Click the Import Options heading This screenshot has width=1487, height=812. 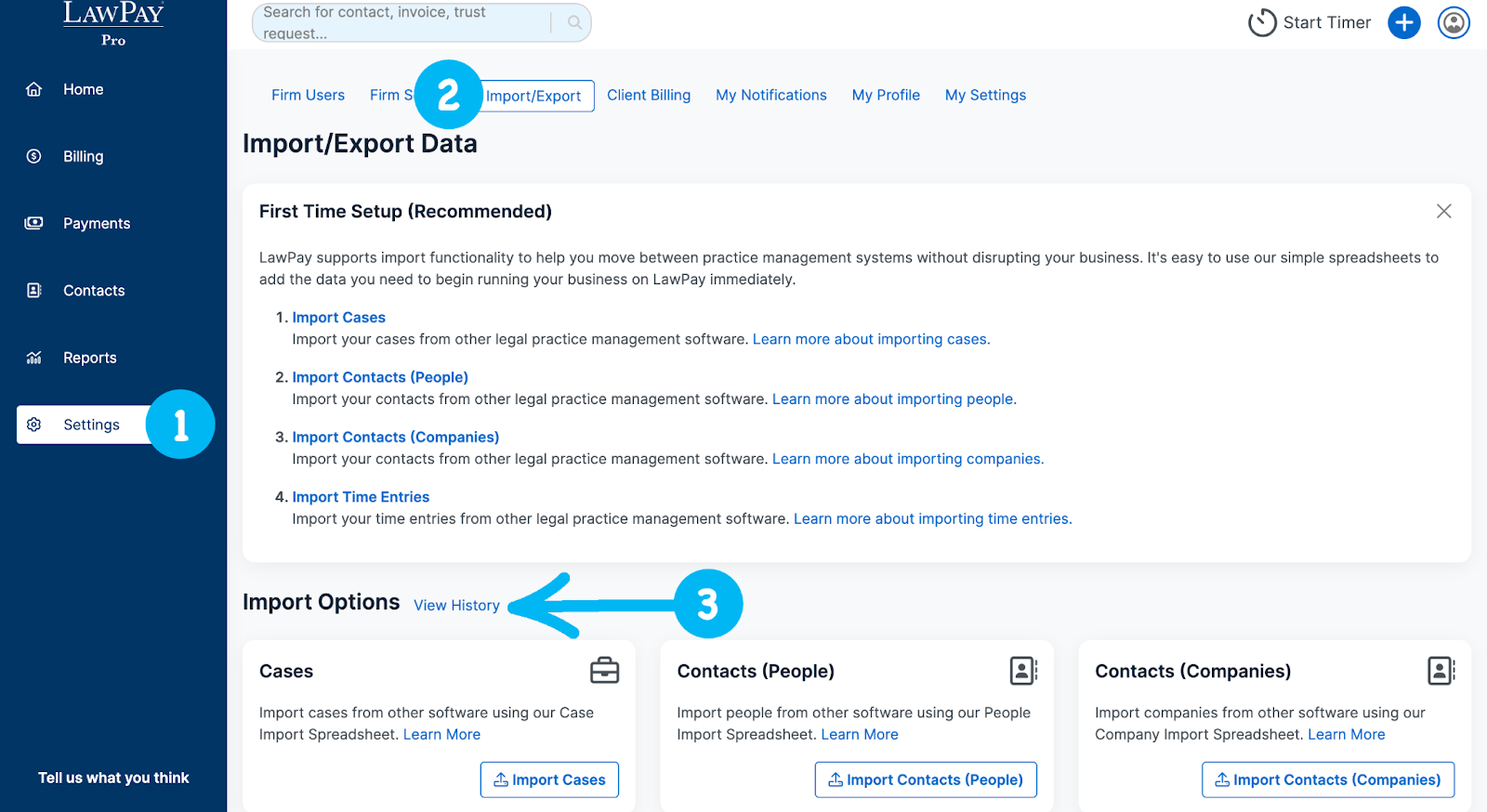click(x=321, y=602)
